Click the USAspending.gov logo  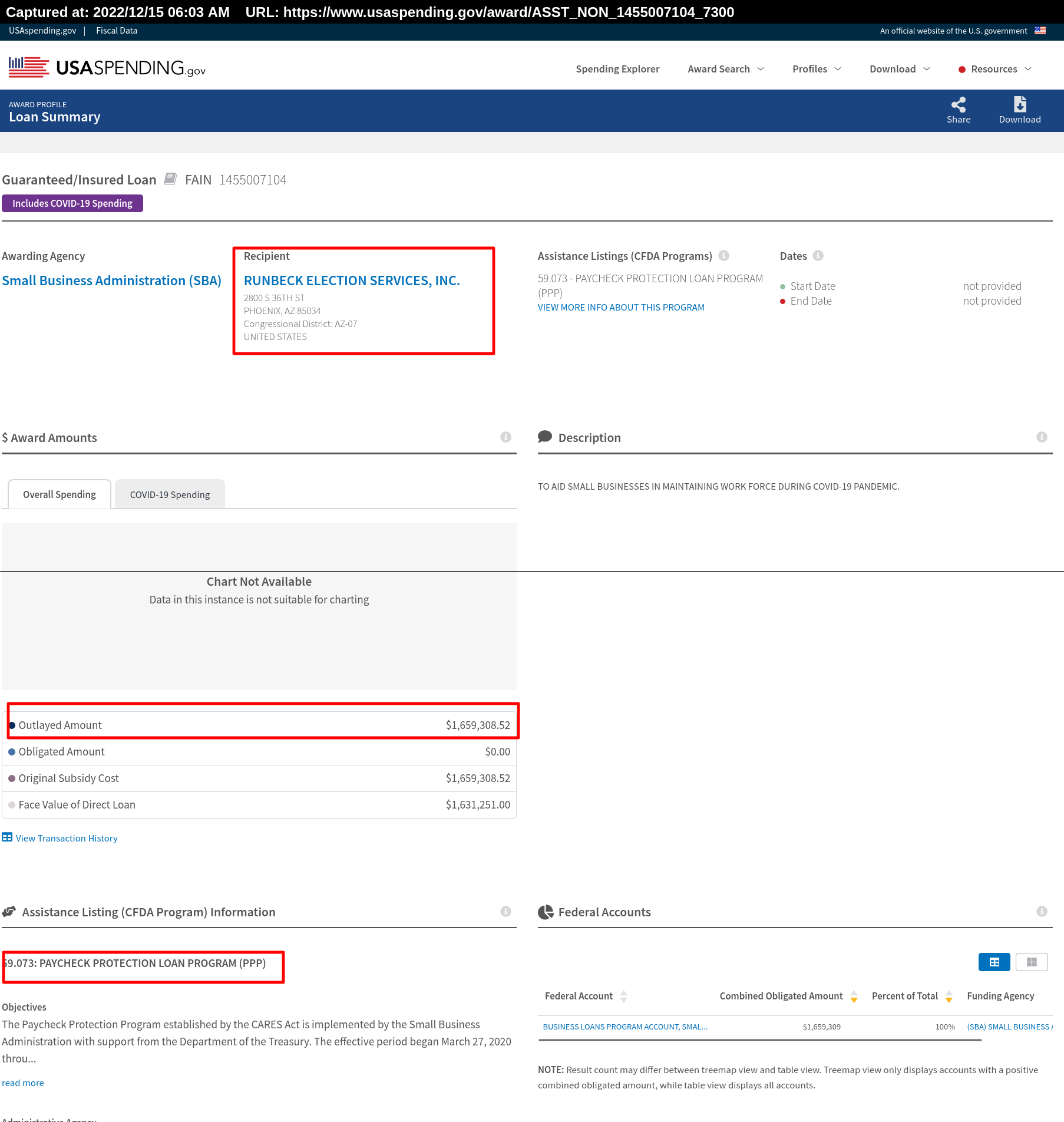coord(107,68)
